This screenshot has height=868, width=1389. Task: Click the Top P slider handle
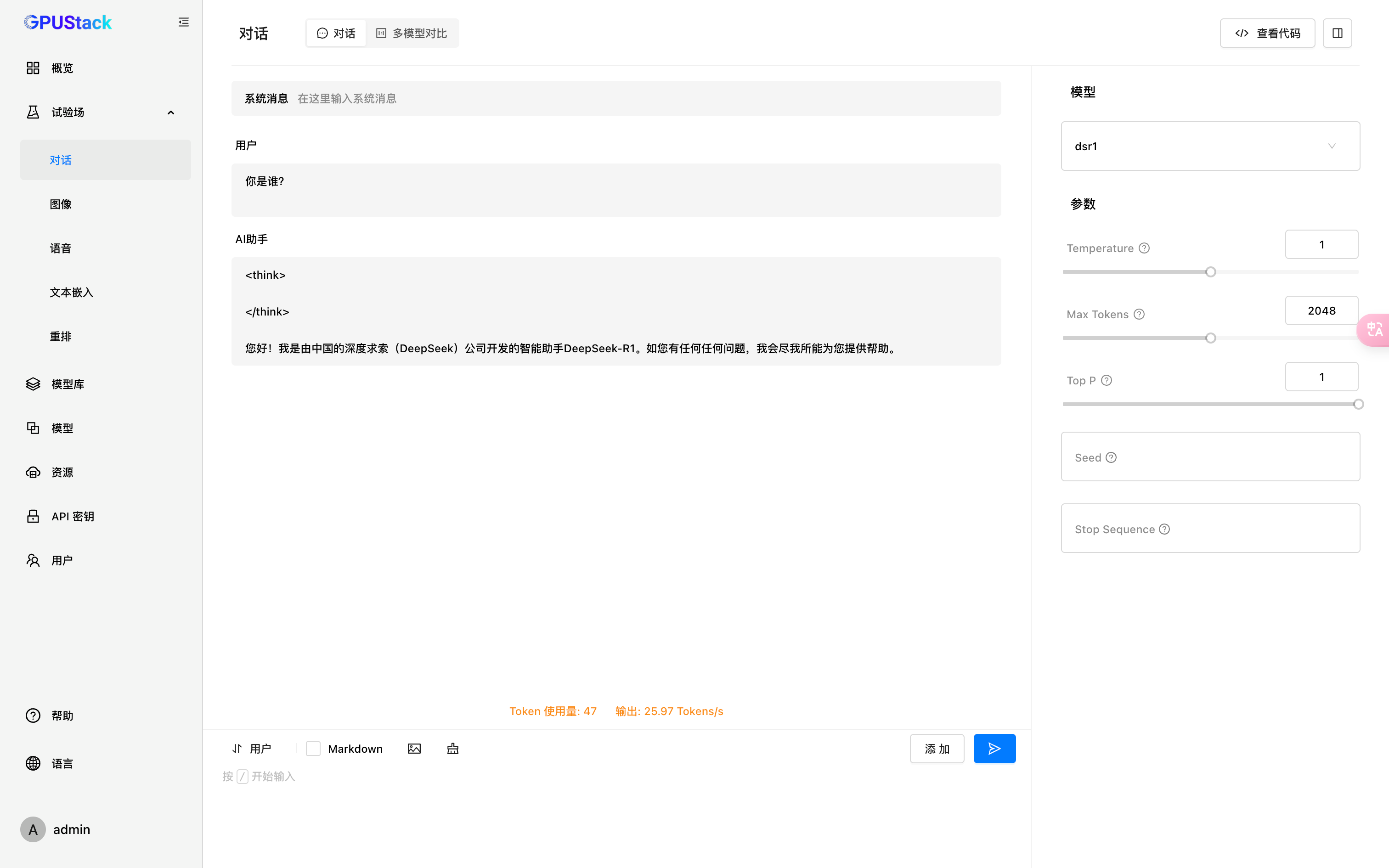coord(1358,404)
